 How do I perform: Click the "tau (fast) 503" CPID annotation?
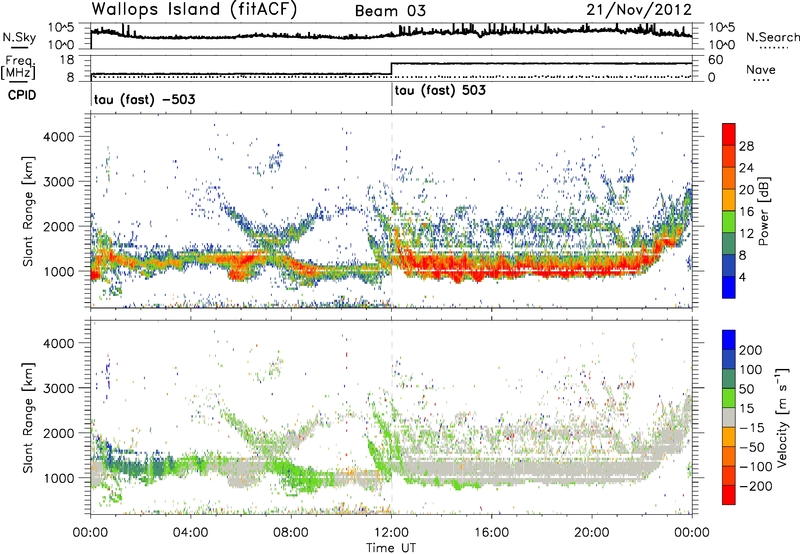click(x=440, y=91)
